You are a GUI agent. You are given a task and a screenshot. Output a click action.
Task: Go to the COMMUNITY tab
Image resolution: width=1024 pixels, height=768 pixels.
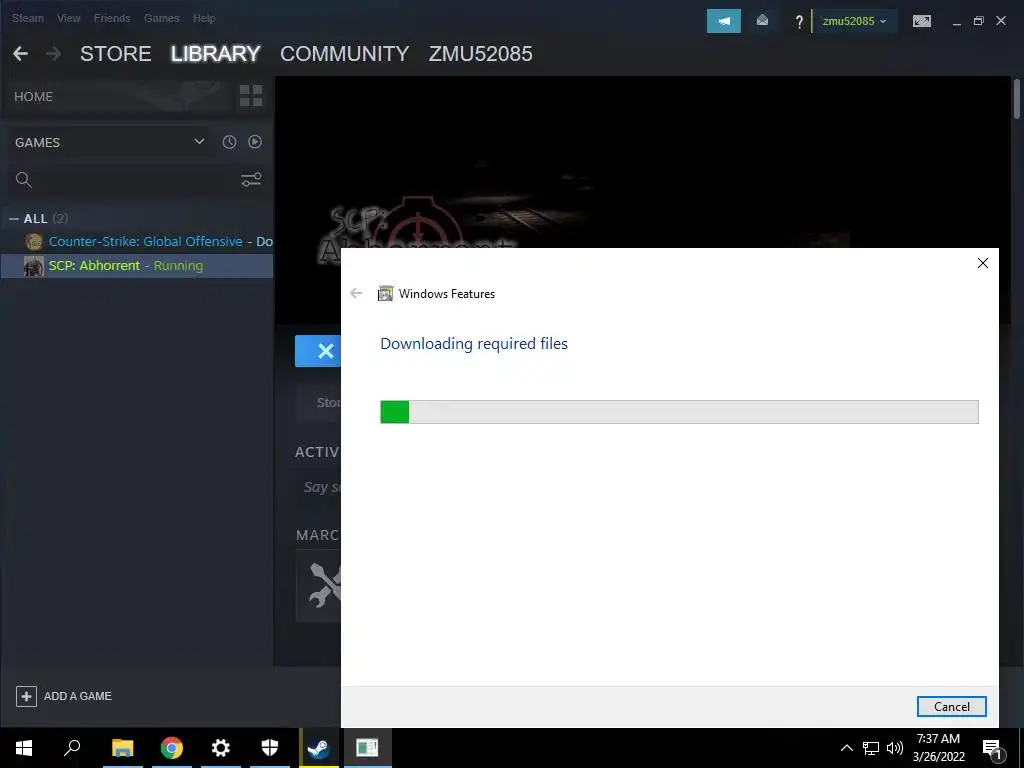(x=345, y=54)
